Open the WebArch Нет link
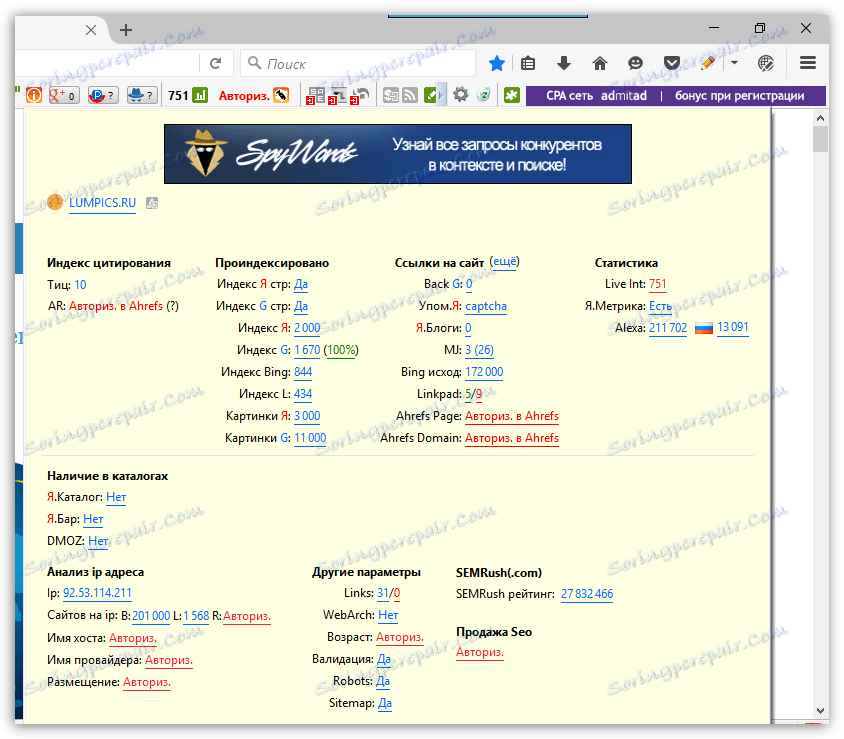 coord(388,615)
